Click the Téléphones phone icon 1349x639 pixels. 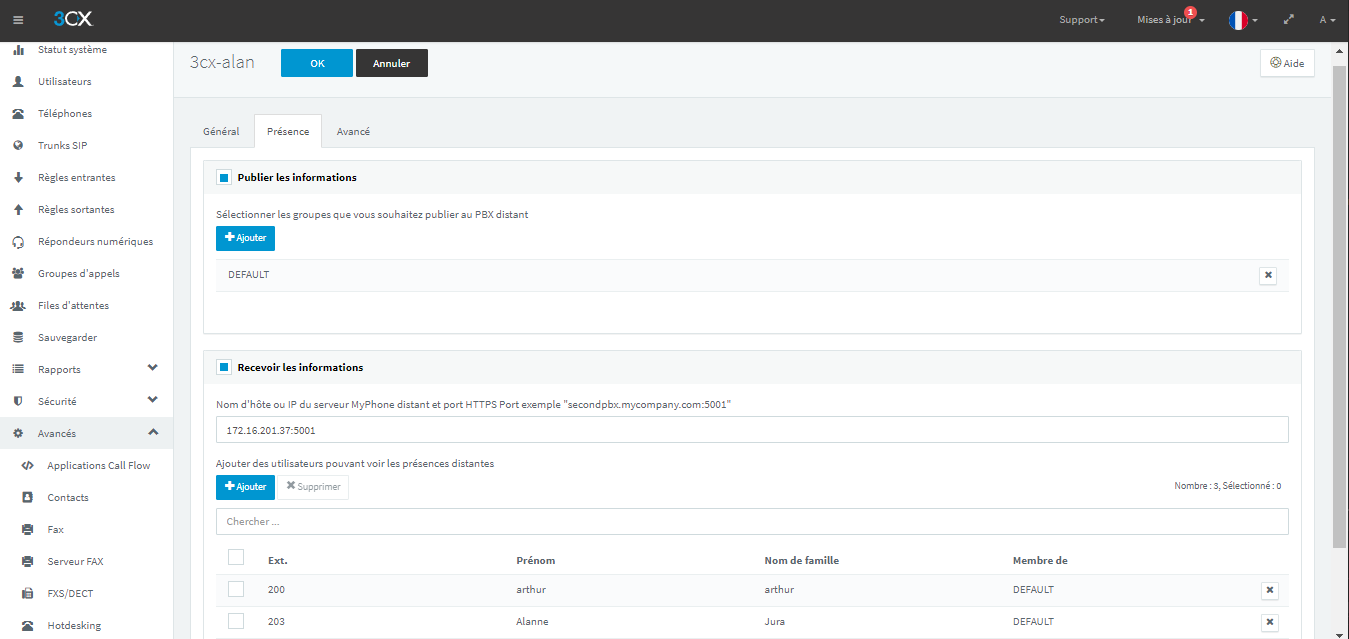(18, 114)
